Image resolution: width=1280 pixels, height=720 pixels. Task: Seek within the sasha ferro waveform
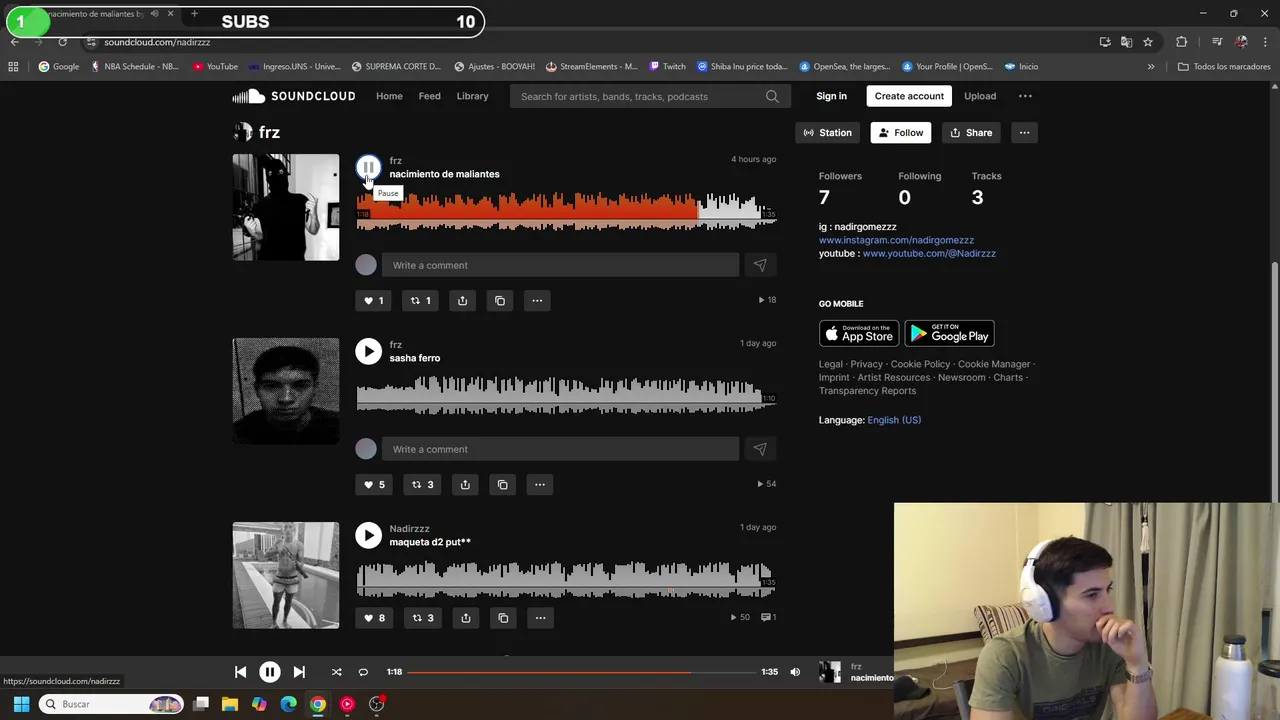(x=565, y=396)
